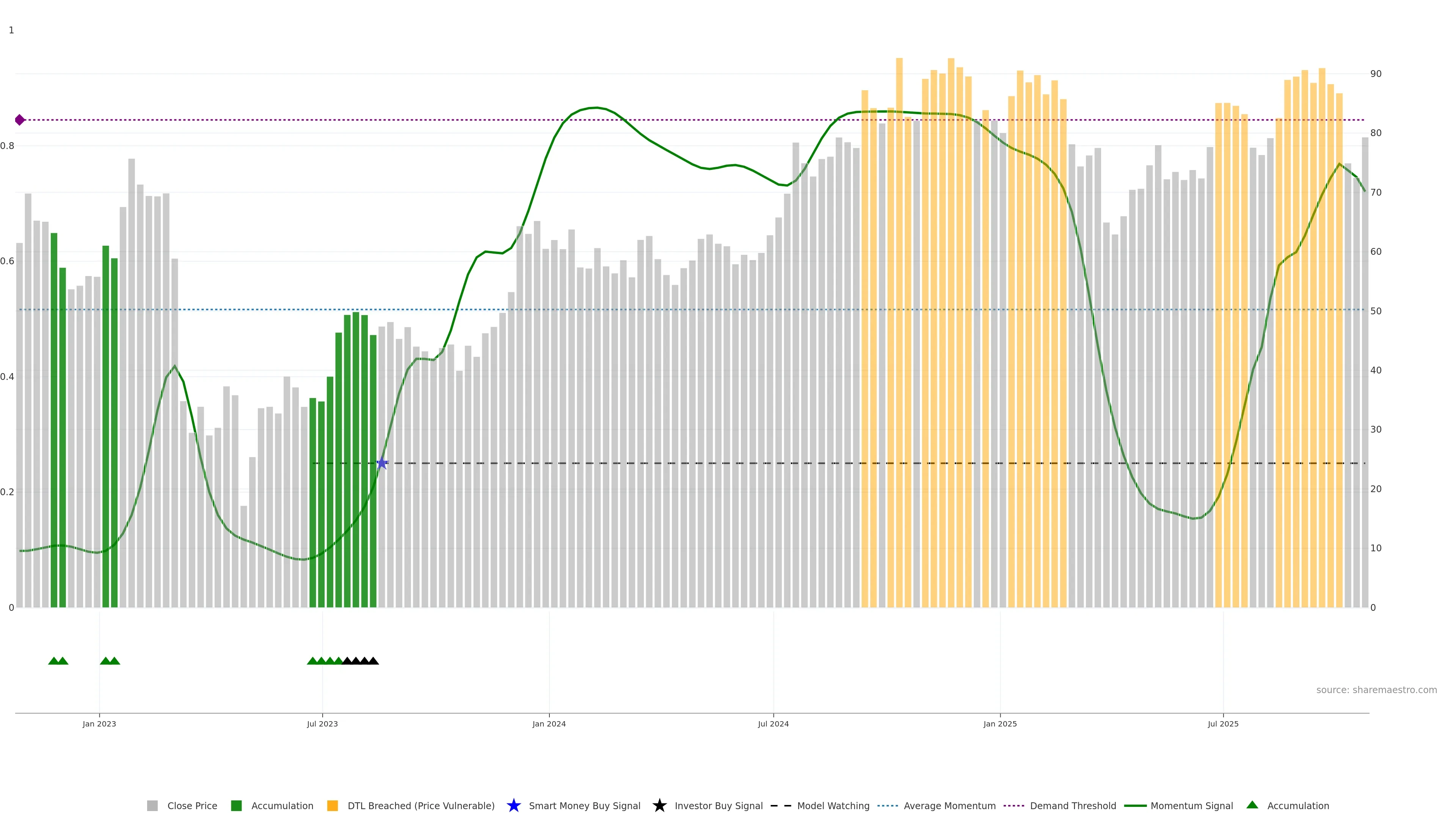Click the Jul 2025 axis label
Image resolution: width=1456 pixels, height=819 pixels.
pos(1222,723)
